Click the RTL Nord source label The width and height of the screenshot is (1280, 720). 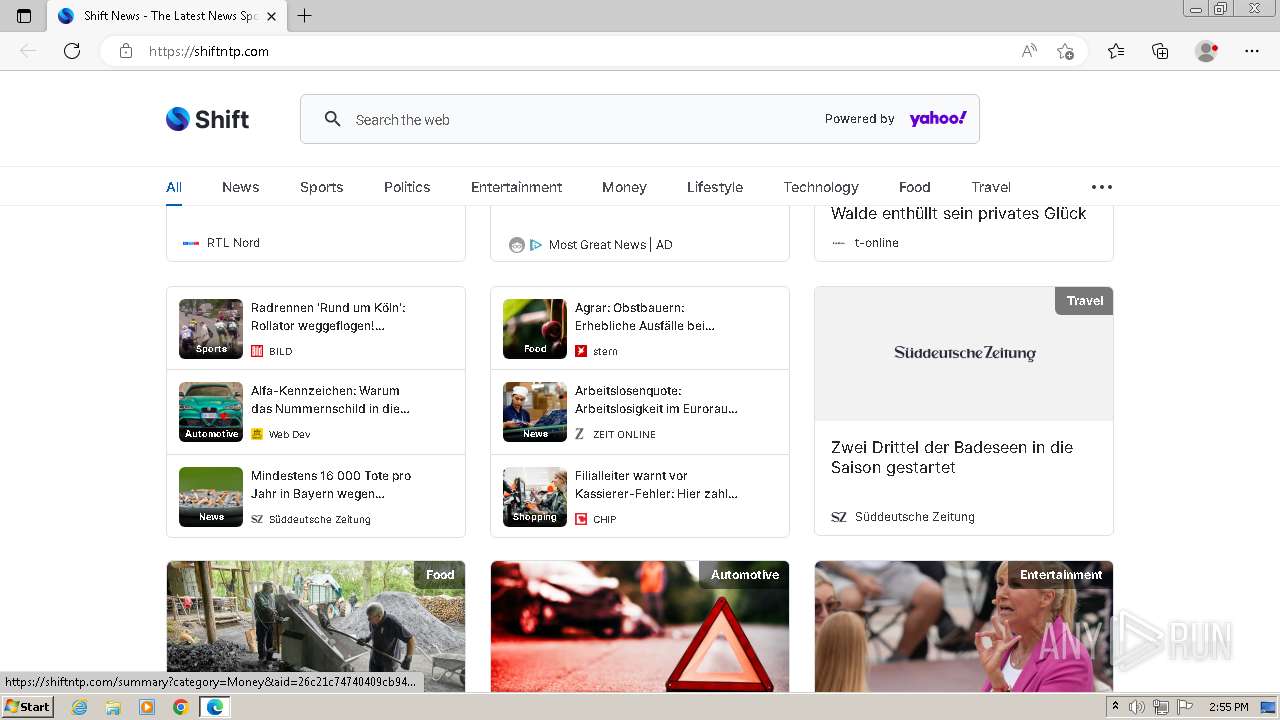coord(233,242)
